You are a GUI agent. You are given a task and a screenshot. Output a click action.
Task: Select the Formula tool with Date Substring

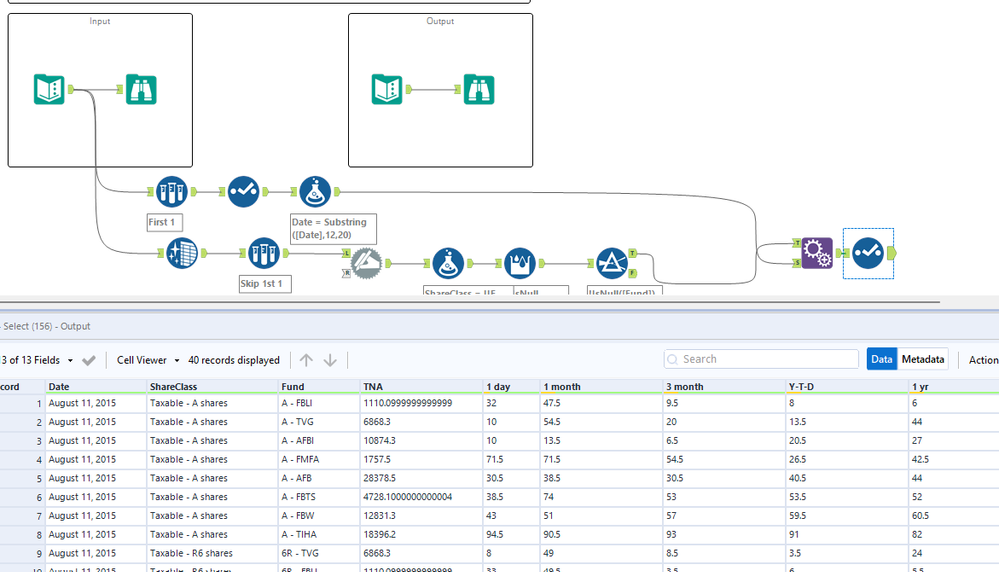pyautogui.click(x=315, y=191)
